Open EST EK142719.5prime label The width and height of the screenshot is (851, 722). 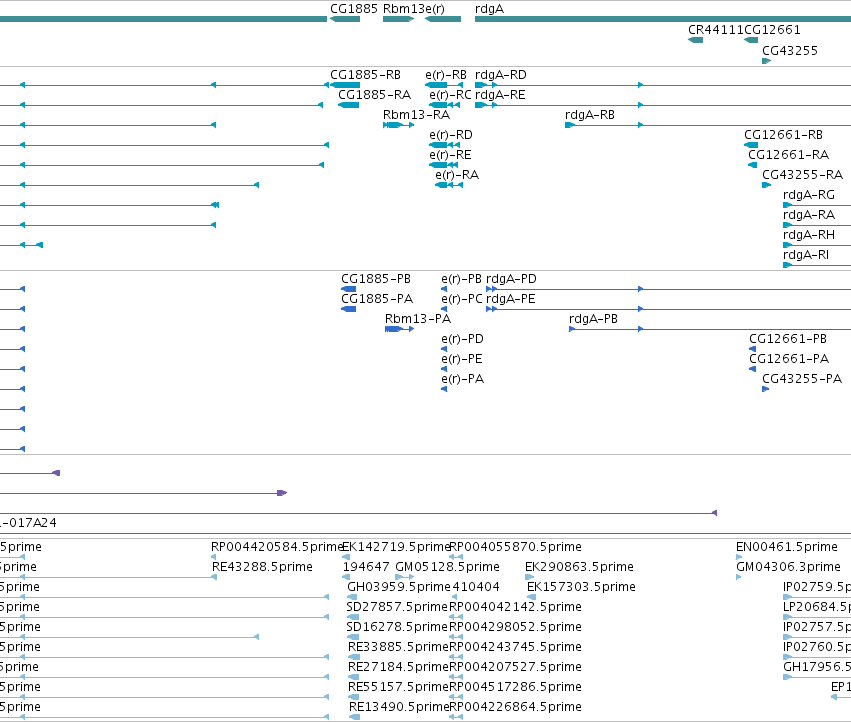point(396,547)
